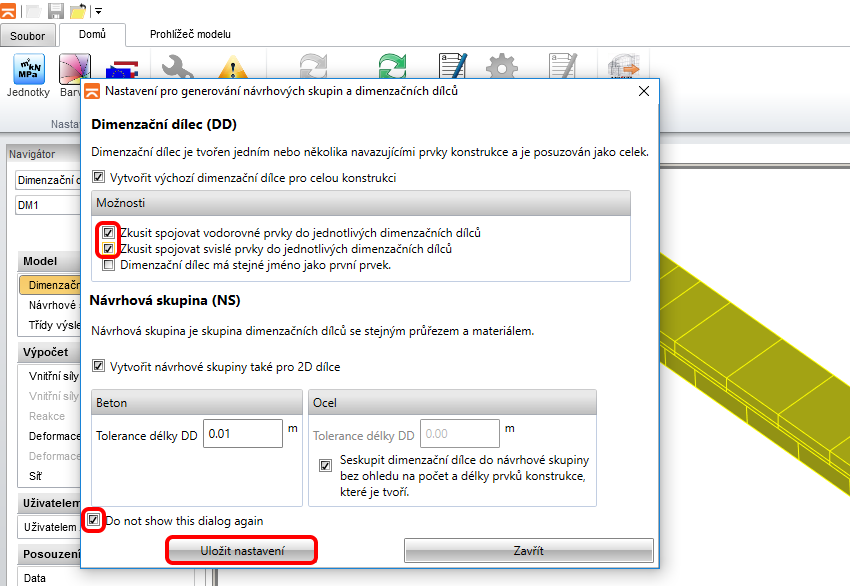
Task: Click the Možnosti section header
Action: 361,203
